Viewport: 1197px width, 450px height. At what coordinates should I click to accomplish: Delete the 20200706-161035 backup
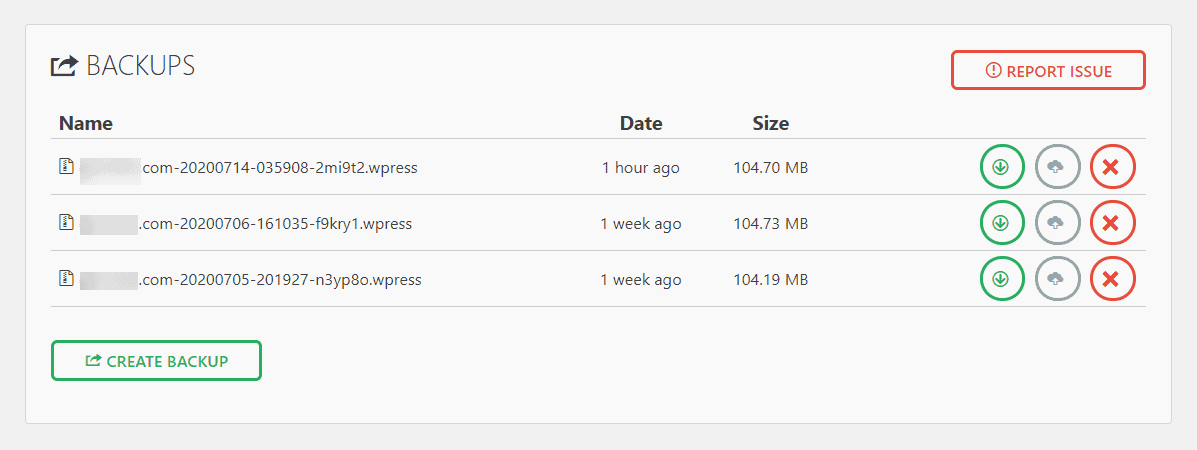coord(1112,223)
